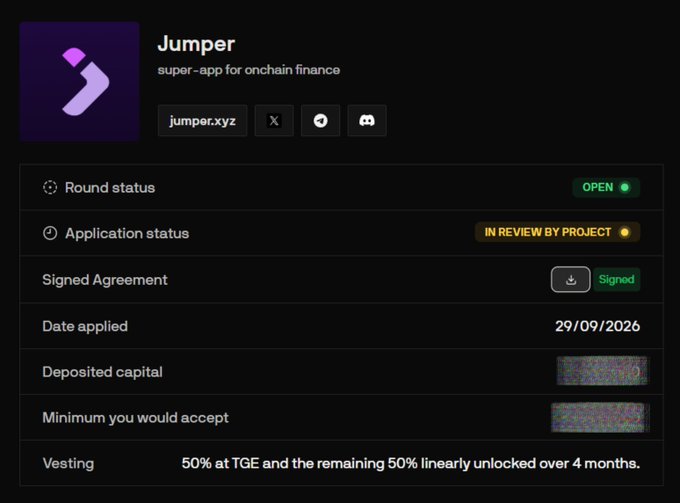
Task: Open the Discord server icon
Action: click(367, 121)
